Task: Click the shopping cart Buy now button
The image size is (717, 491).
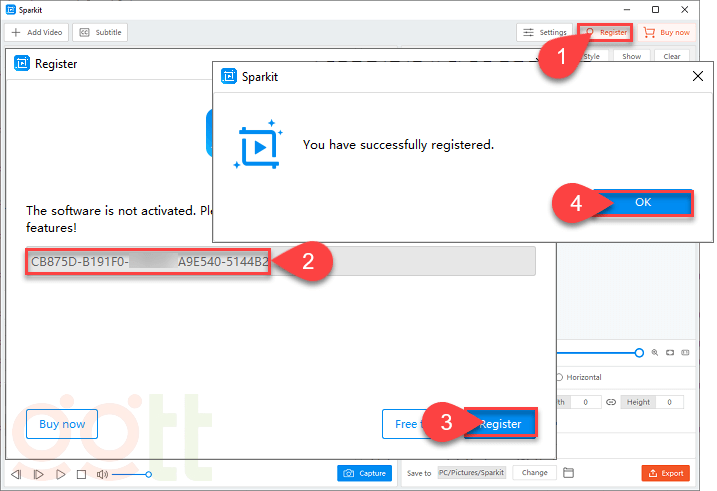Action: (x=667, y=32)
